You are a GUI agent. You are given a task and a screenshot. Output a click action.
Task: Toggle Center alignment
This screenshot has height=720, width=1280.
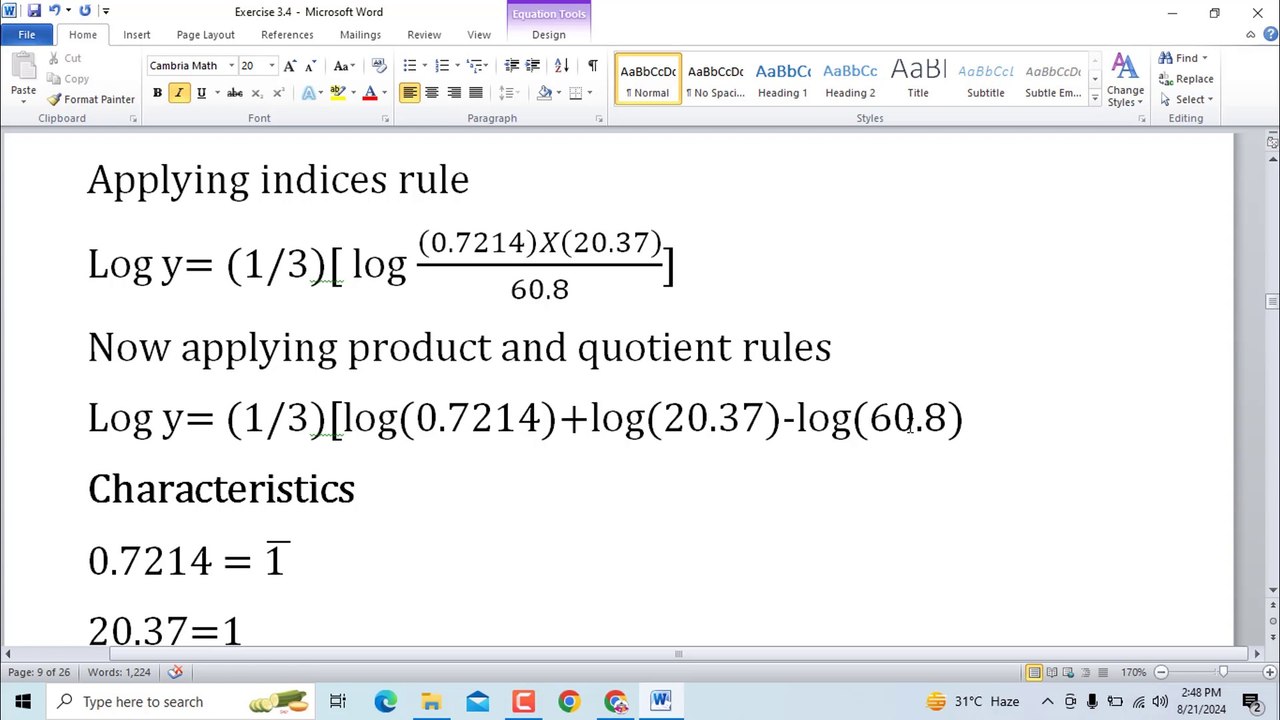click(432, 93)
